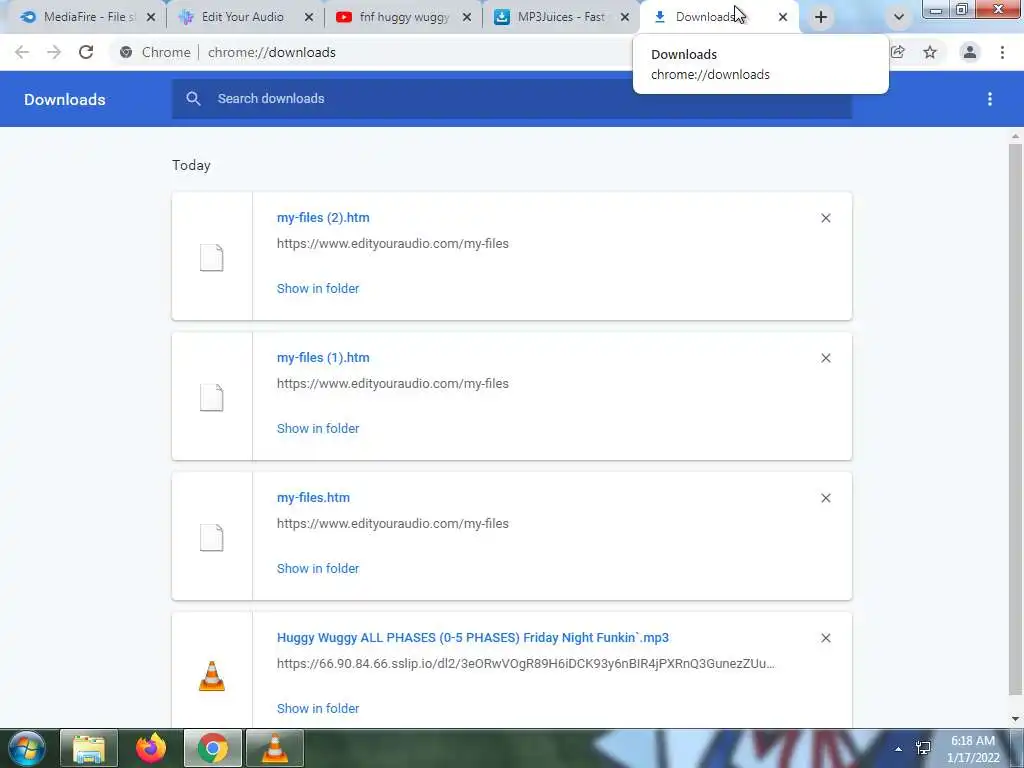Show hidden system tray icons
This screenshot has height=768, width=1024.
click(899, 749)
